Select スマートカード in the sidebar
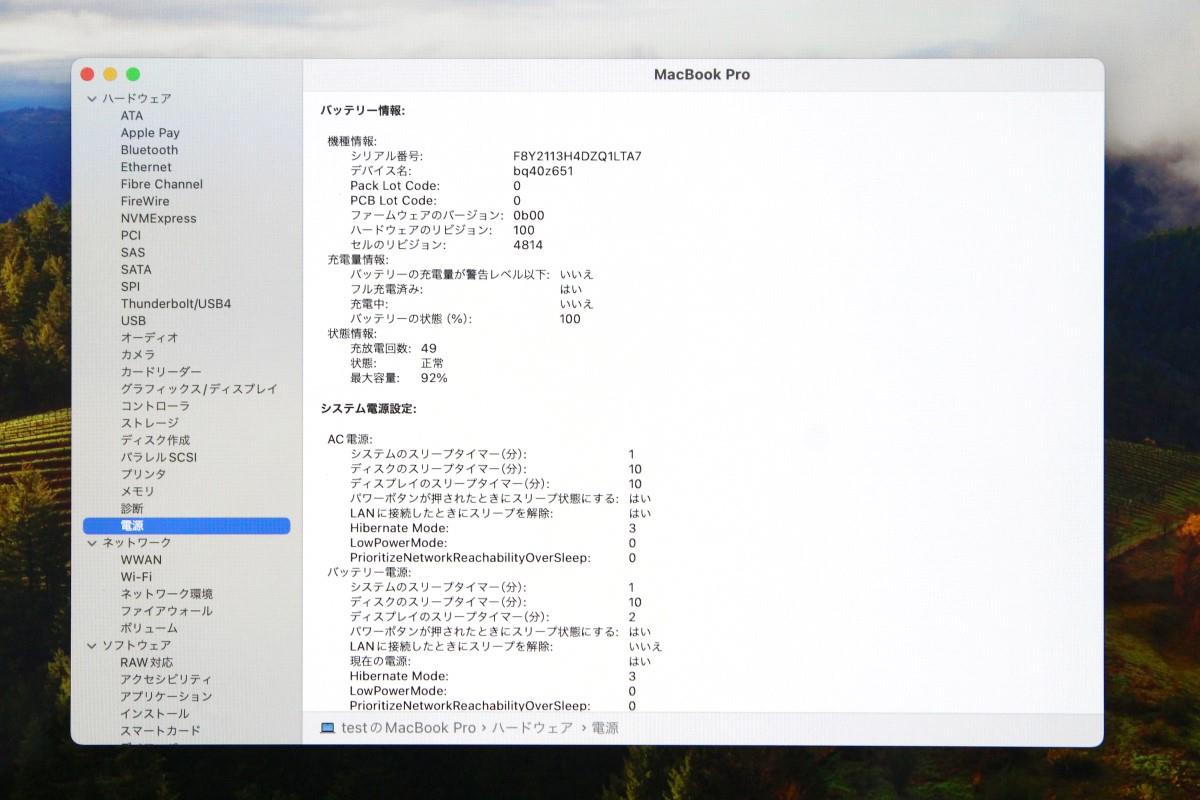 [160, 730]
